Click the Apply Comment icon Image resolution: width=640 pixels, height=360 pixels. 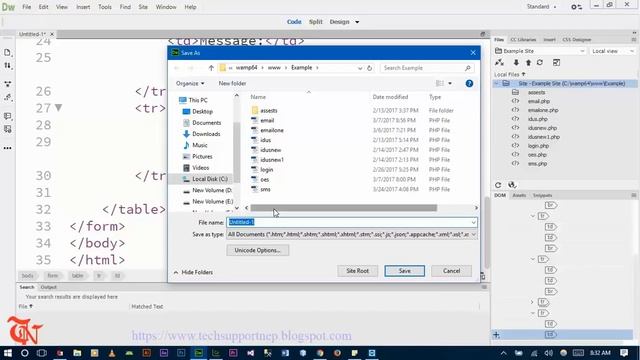click(7, 116)
